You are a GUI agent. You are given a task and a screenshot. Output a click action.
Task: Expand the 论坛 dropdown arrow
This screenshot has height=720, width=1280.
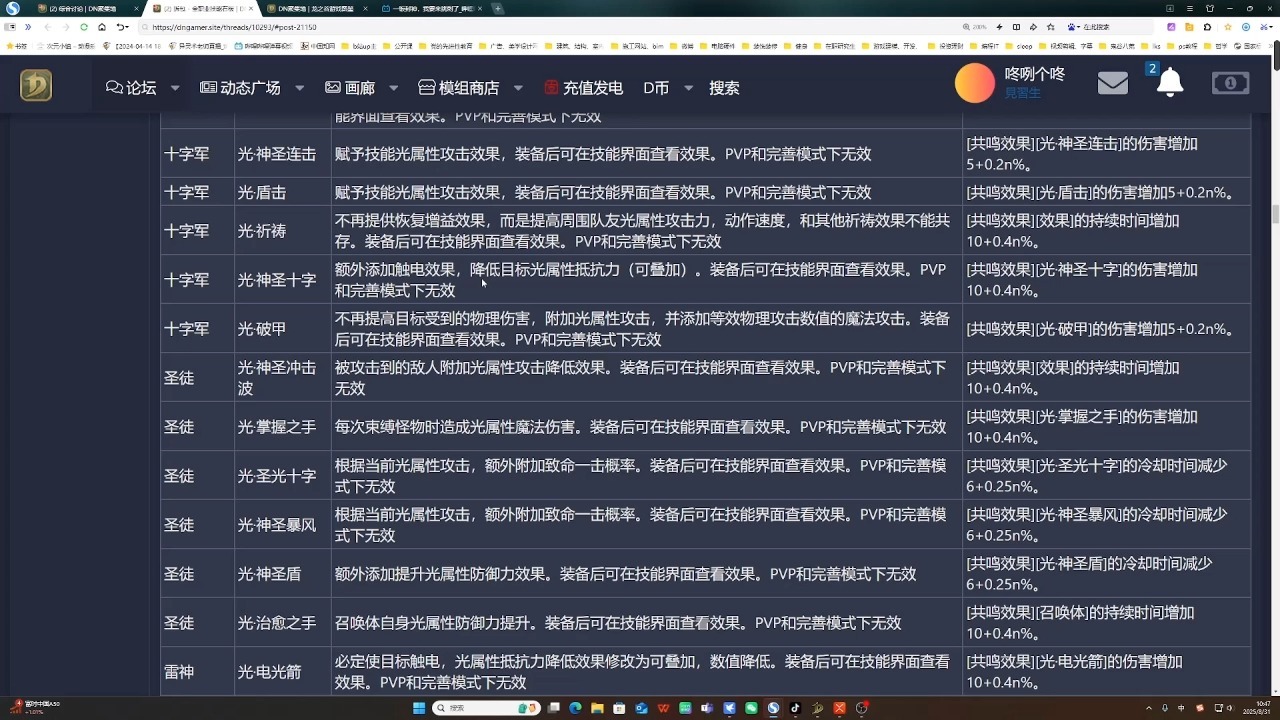pos(175,88)
